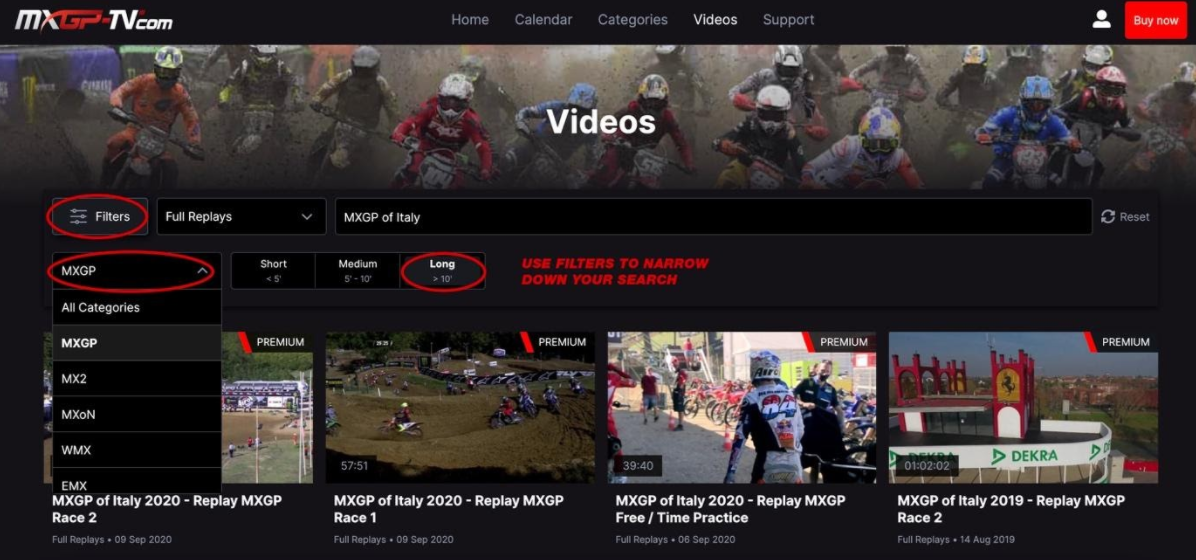Image resolution: width=1196 pixels, height=560 pixels.
Task: Select All Categories option
Action: [x=136, y=308]
